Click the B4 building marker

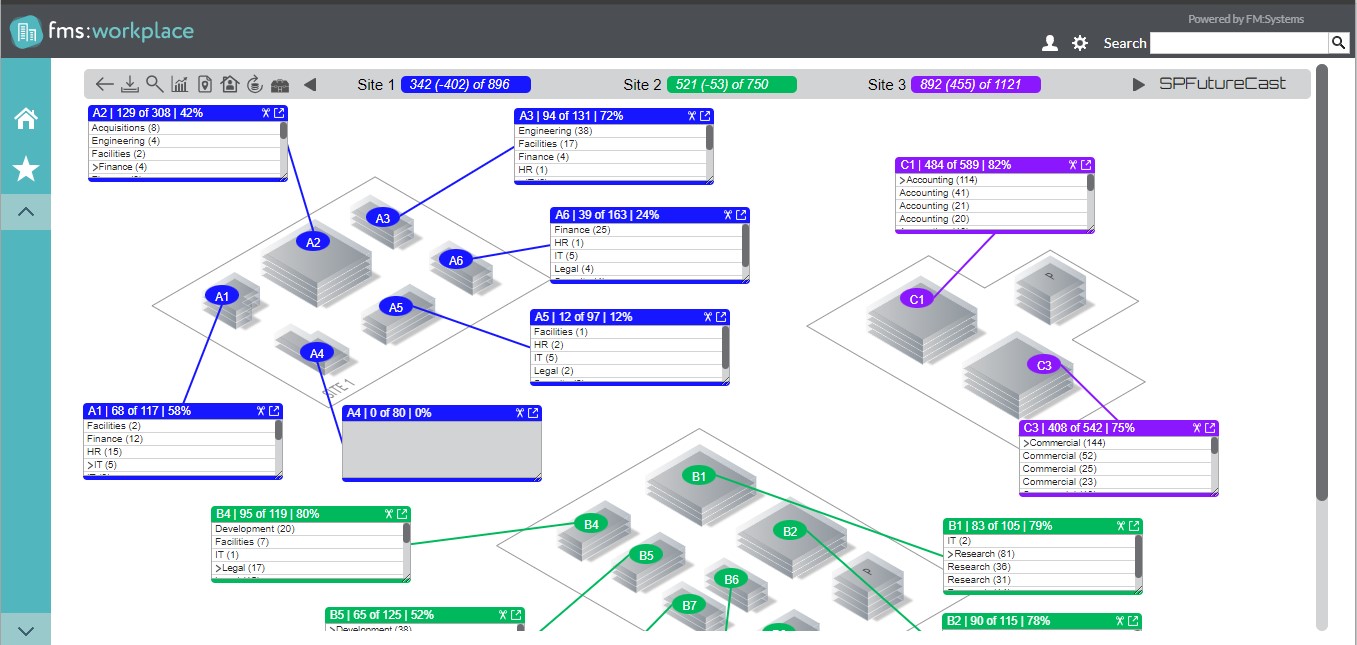[x=591, y=524]
